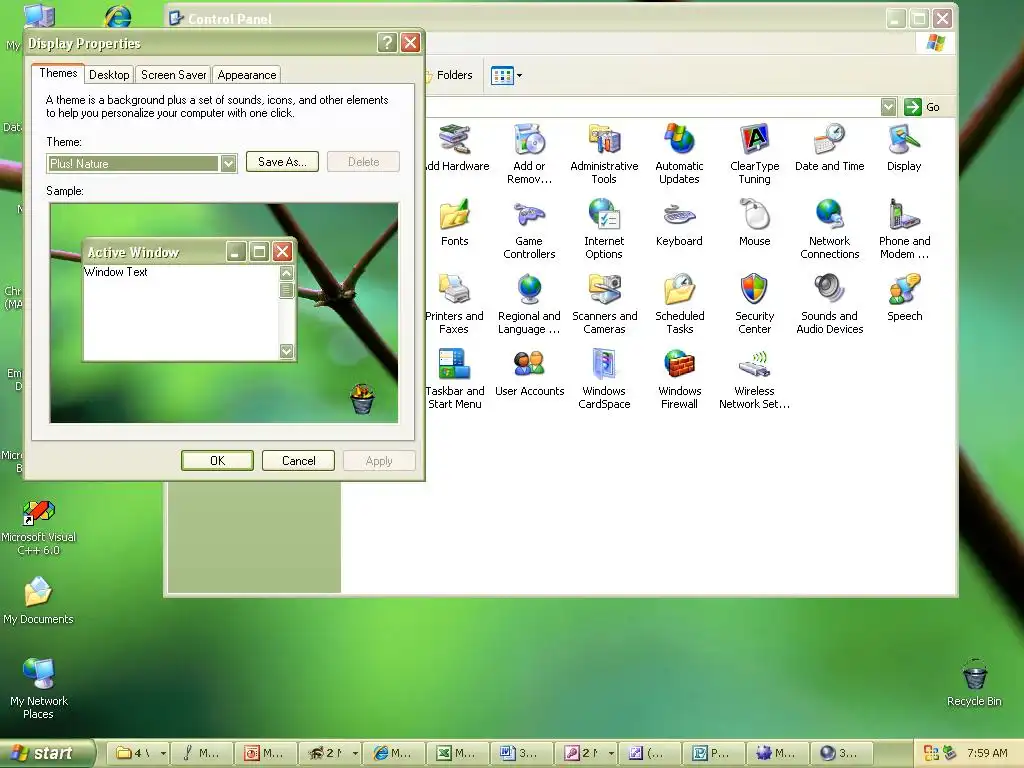This screenshot has height=768, width=1024.
Task: Switch to the Appearance tab
Action: tap(247, 74)
